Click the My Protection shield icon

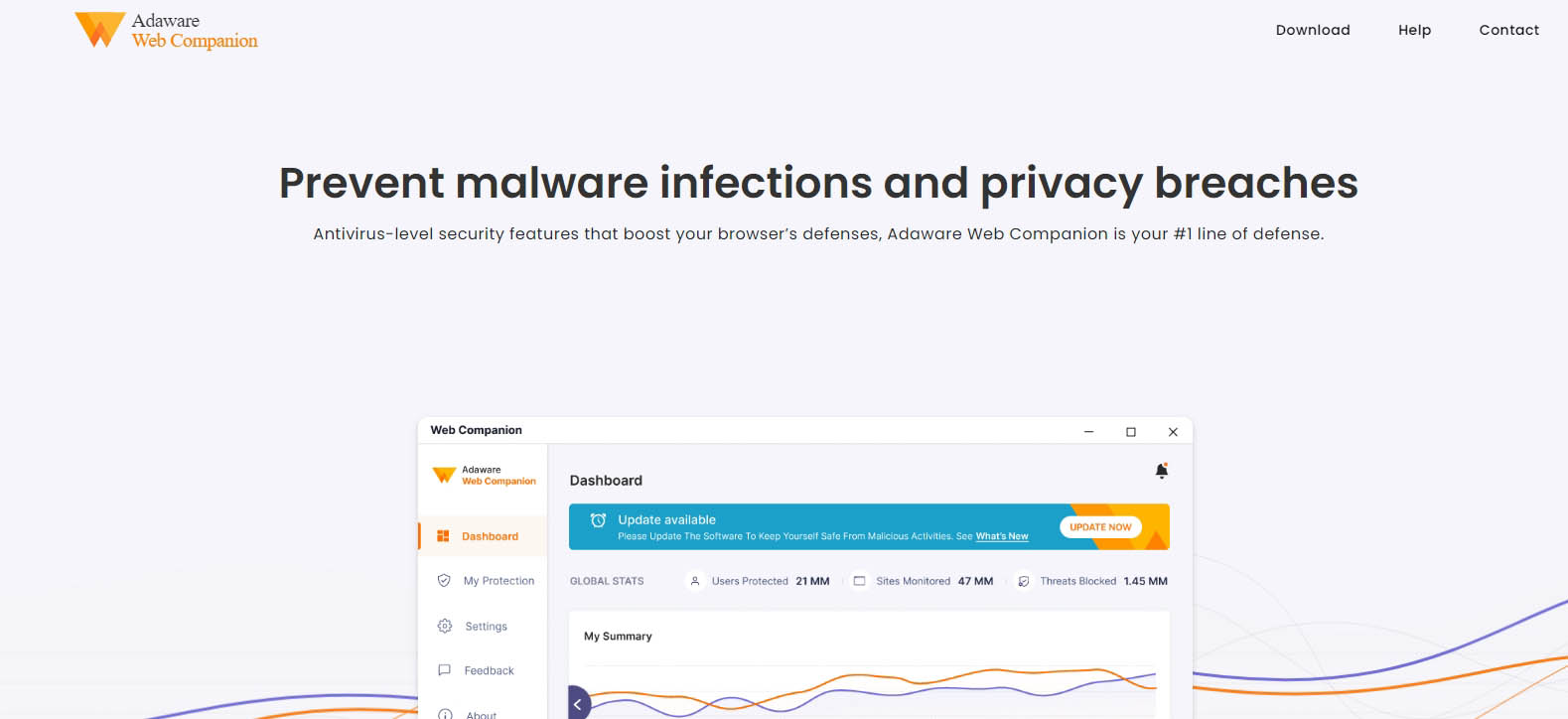click(444, 581)
